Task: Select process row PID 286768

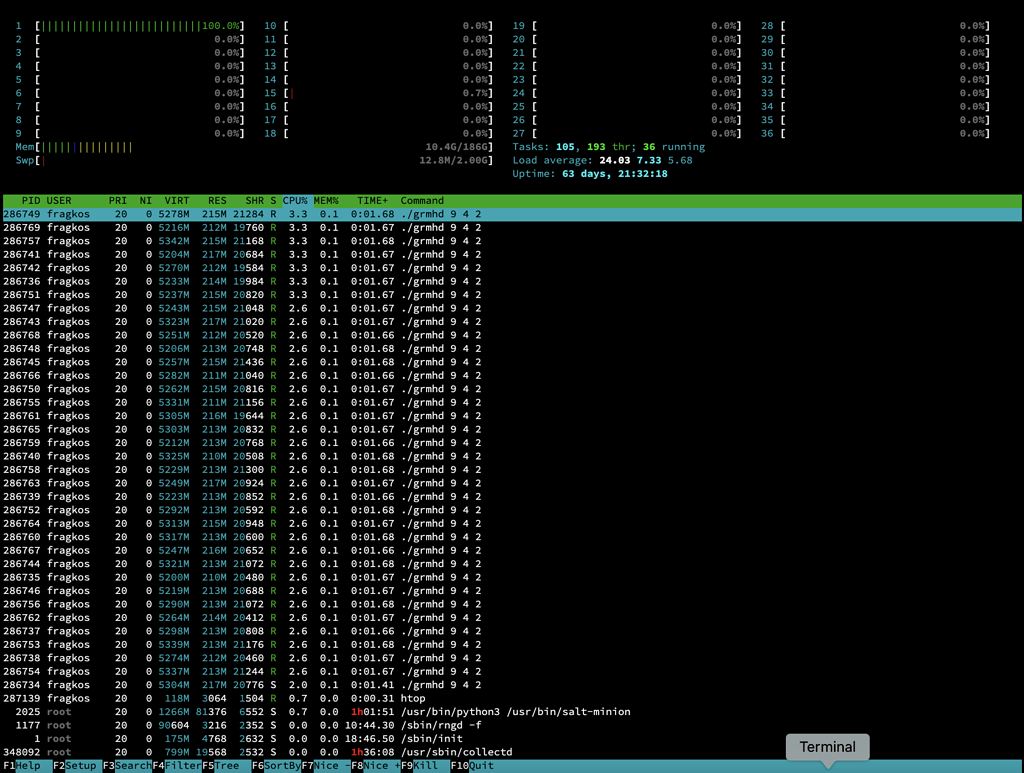Action: point(512,335)
